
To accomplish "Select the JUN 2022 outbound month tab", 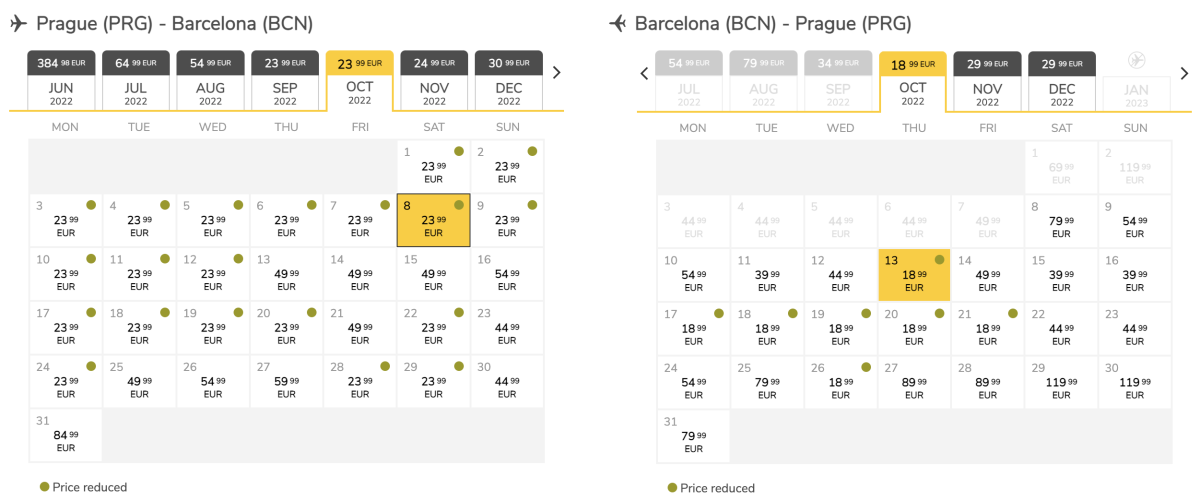I will 62,81.
